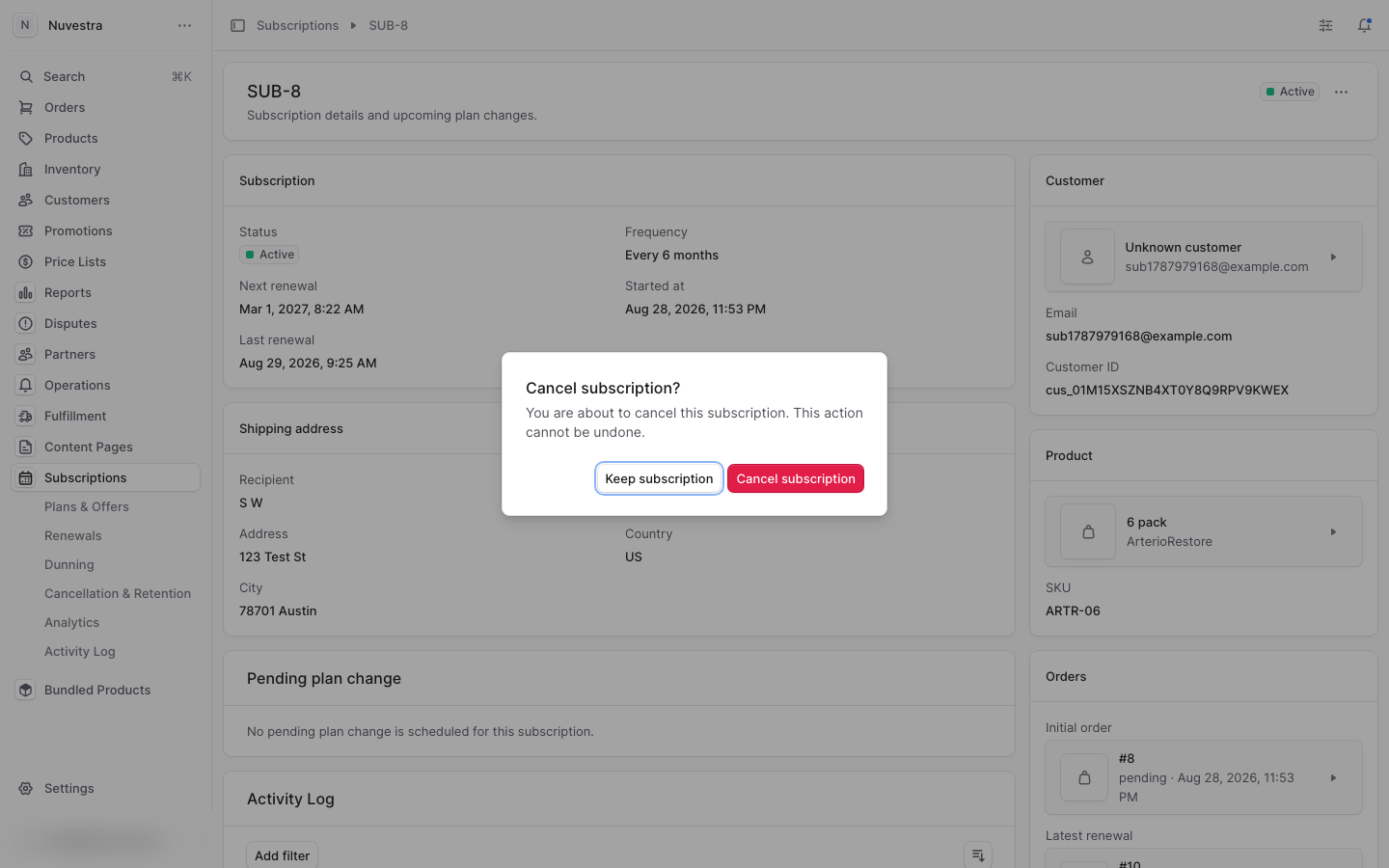This screenshot has height=868, width=1389.
Task: Open Cancellation & Retention submenu item
Action: click(x=118, y=593)
